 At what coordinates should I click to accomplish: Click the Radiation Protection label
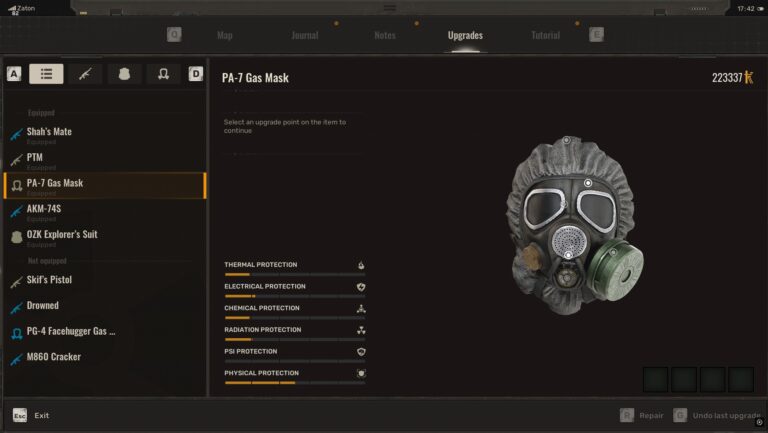(263, 330)
